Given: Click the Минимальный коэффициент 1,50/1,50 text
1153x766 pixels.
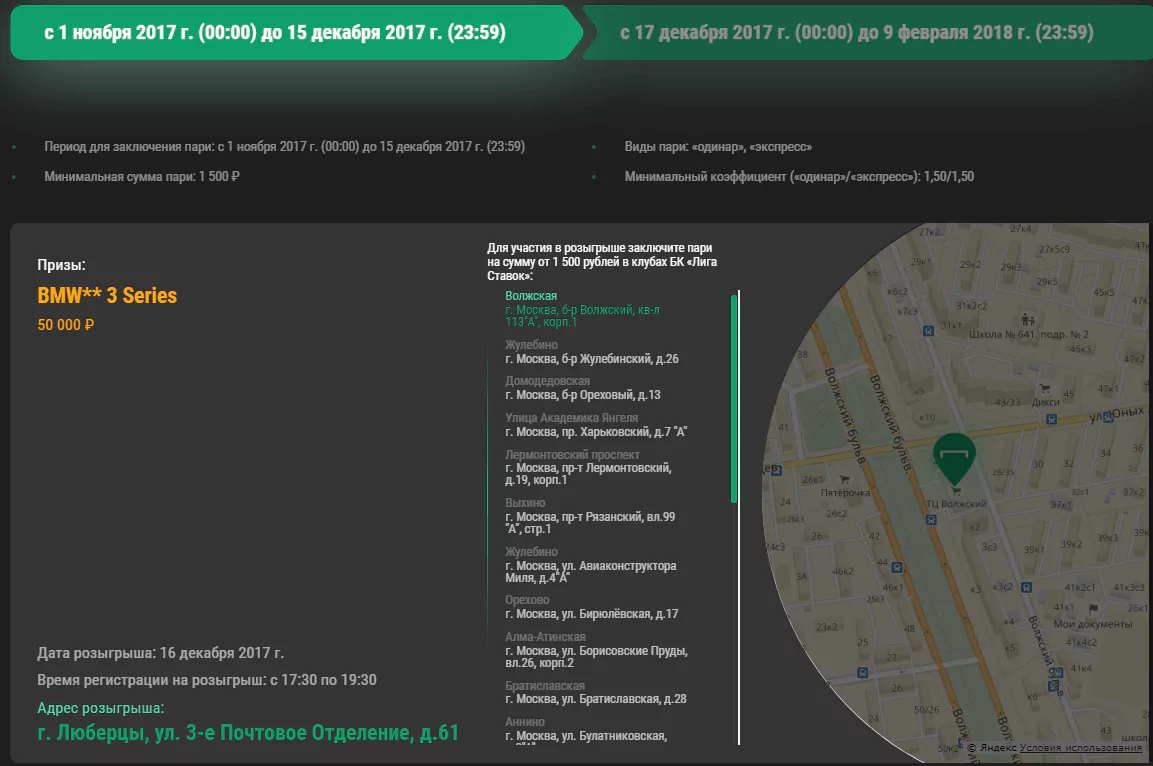Looking at the screenshot, I should (799, 176).
